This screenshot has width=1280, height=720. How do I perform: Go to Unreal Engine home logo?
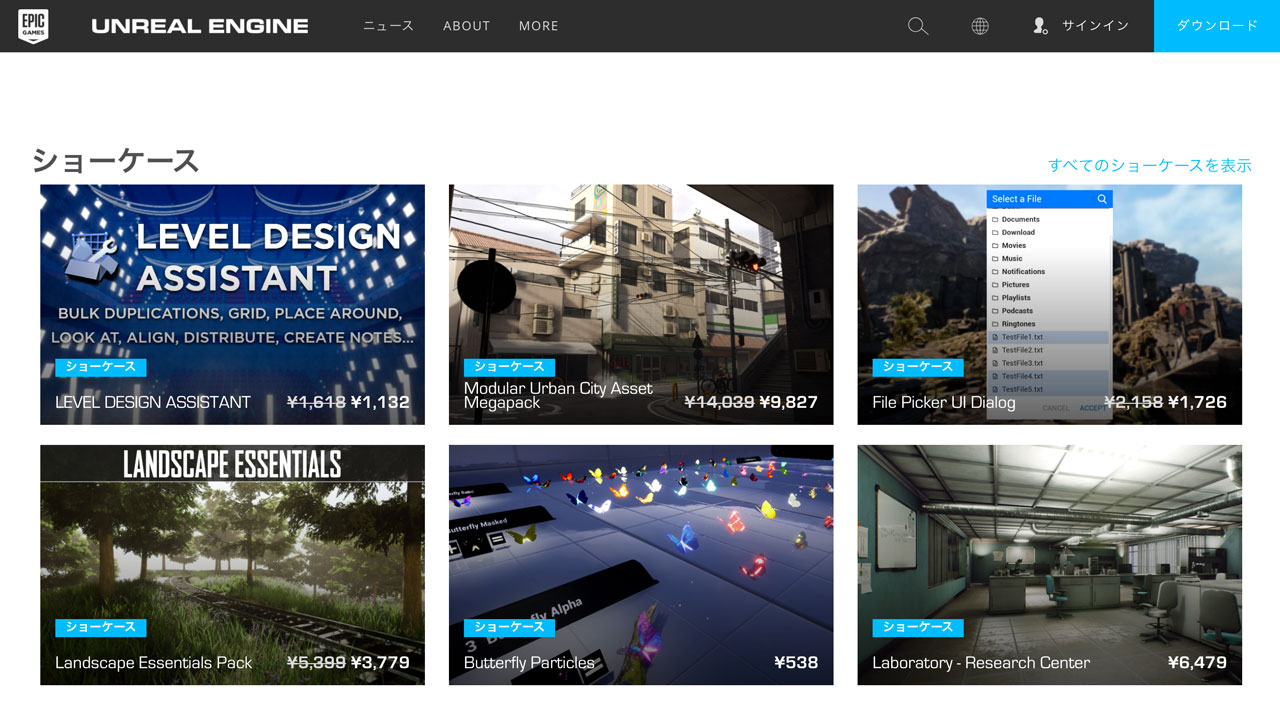pos(200,26)
